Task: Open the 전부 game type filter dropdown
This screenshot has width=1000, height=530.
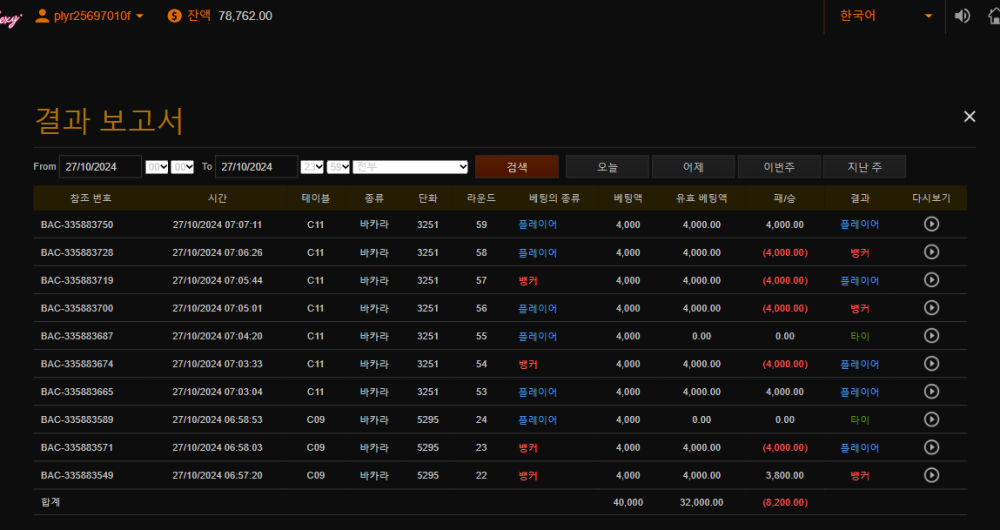Action: [x=410, y=167]
